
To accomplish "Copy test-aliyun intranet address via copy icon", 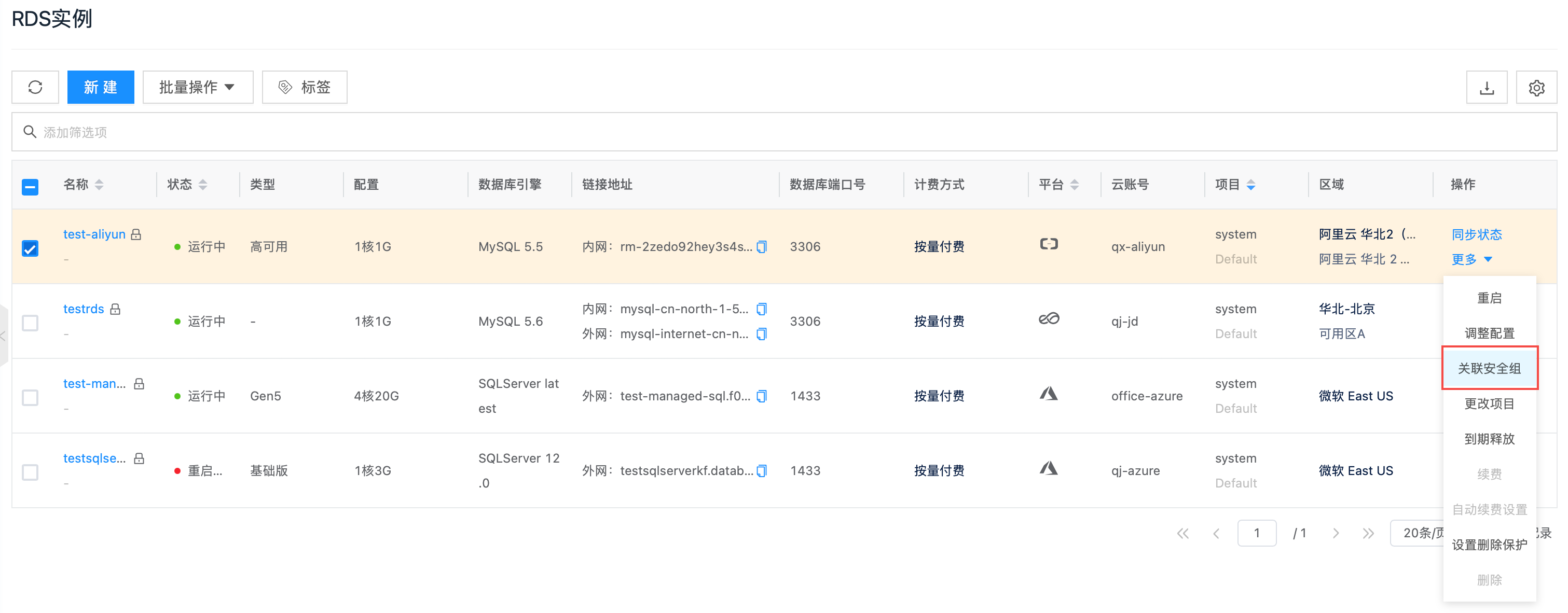I will tap(762, 247).
